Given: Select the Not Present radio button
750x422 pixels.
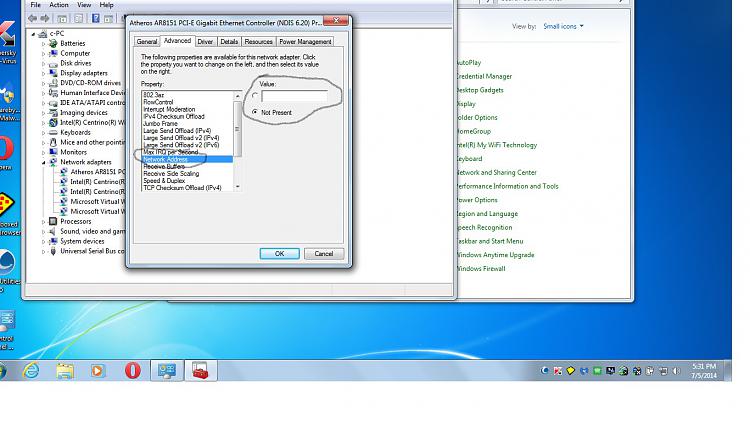Looking at the screenshot, I should pyautogui.click(x=255, y=112).
